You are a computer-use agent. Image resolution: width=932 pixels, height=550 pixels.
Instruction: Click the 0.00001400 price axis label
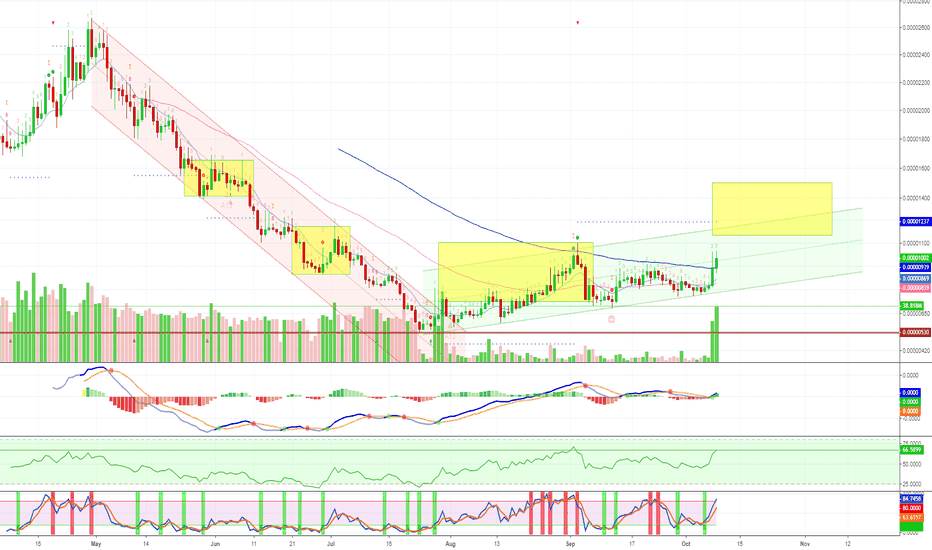(916, 197)
